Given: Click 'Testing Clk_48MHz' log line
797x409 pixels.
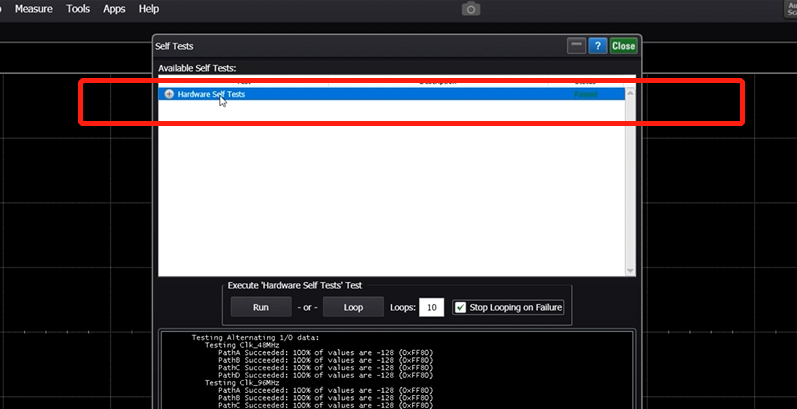Looking at the screenshot, I should 242,345.
